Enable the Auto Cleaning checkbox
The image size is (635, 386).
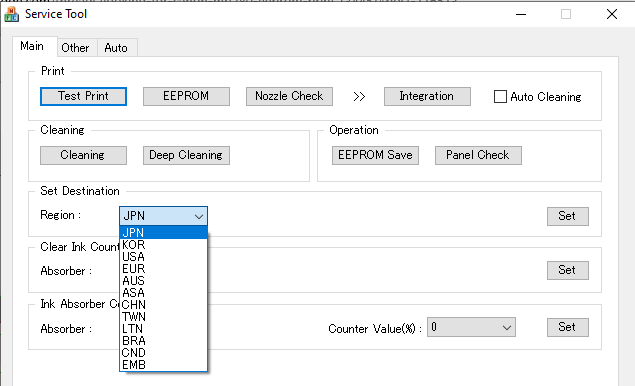(501, 97)
